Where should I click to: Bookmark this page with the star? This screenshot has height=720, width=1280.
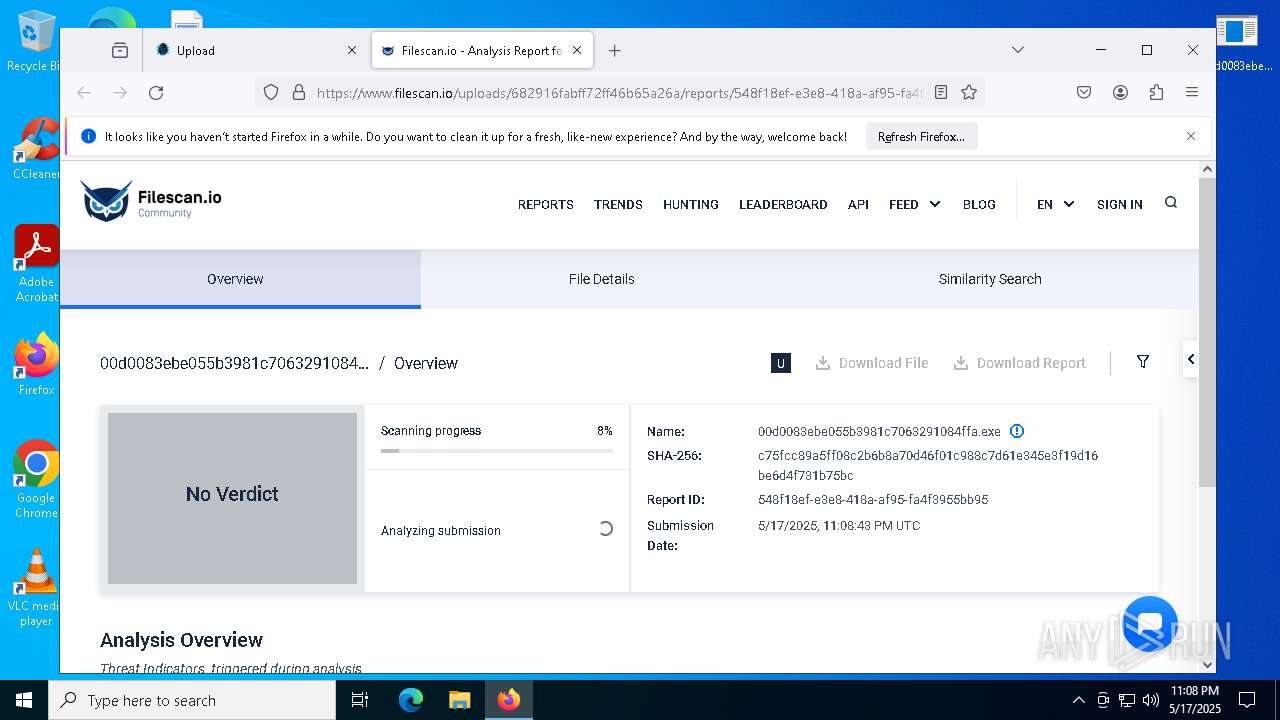[x=969, y=93]
